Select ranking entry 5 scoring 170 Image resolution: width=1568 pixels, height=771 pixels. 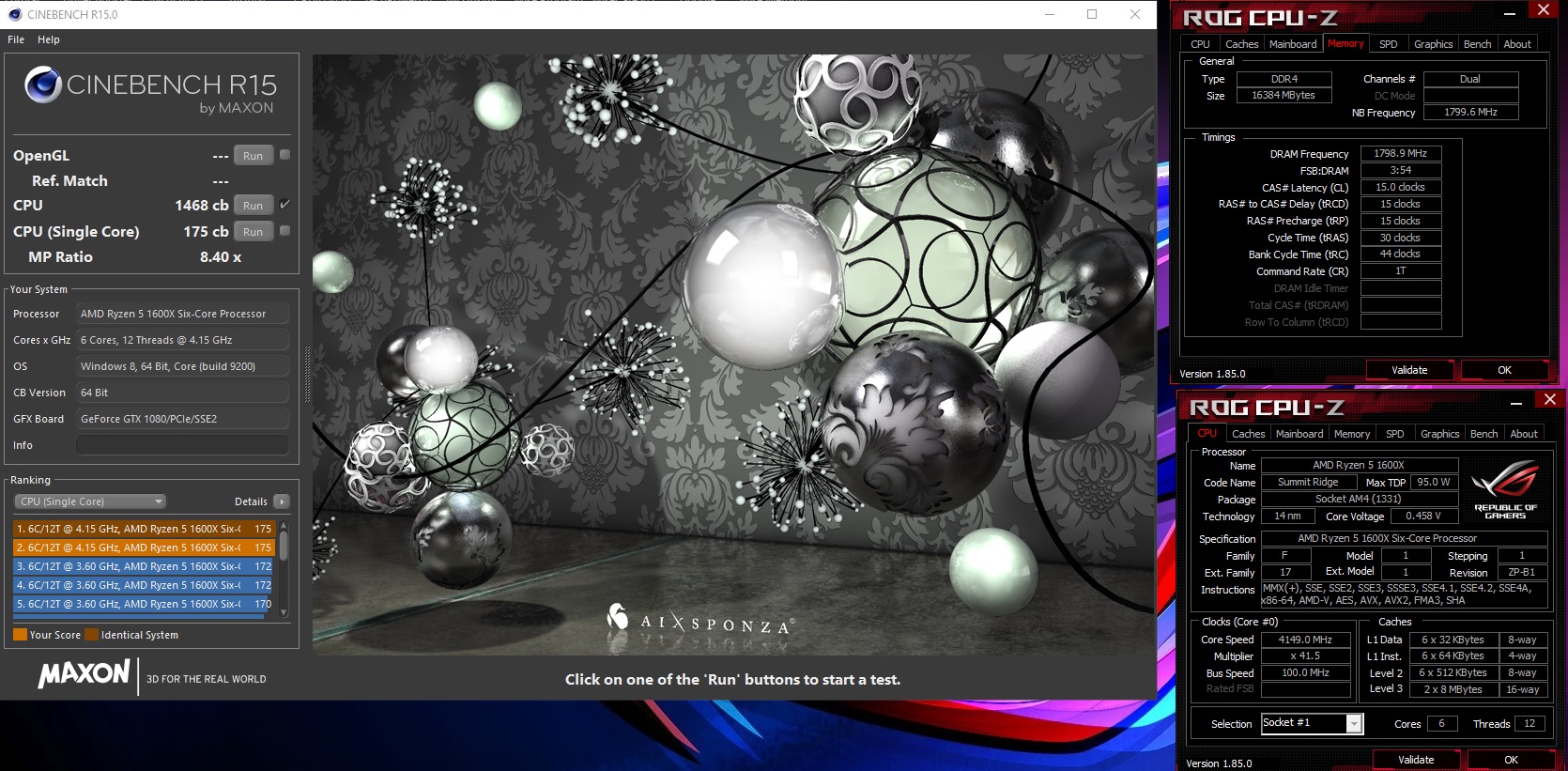click(x=144, y=604)
